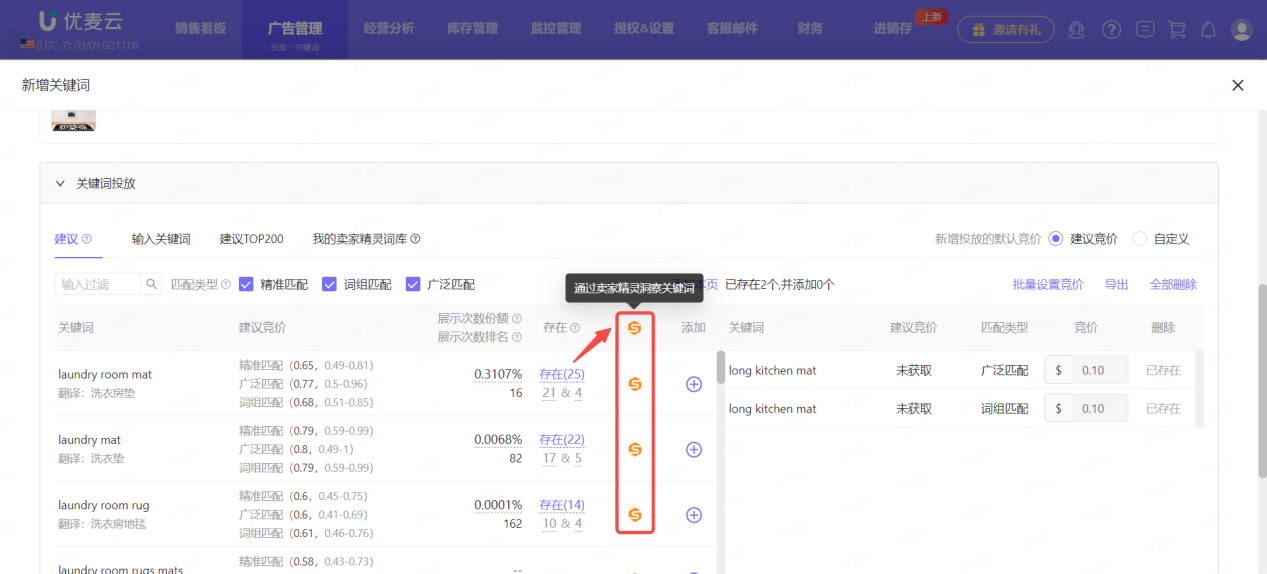1267x574 pixels.
Task: Open 广告管理 menu
Action: [295, 28]
